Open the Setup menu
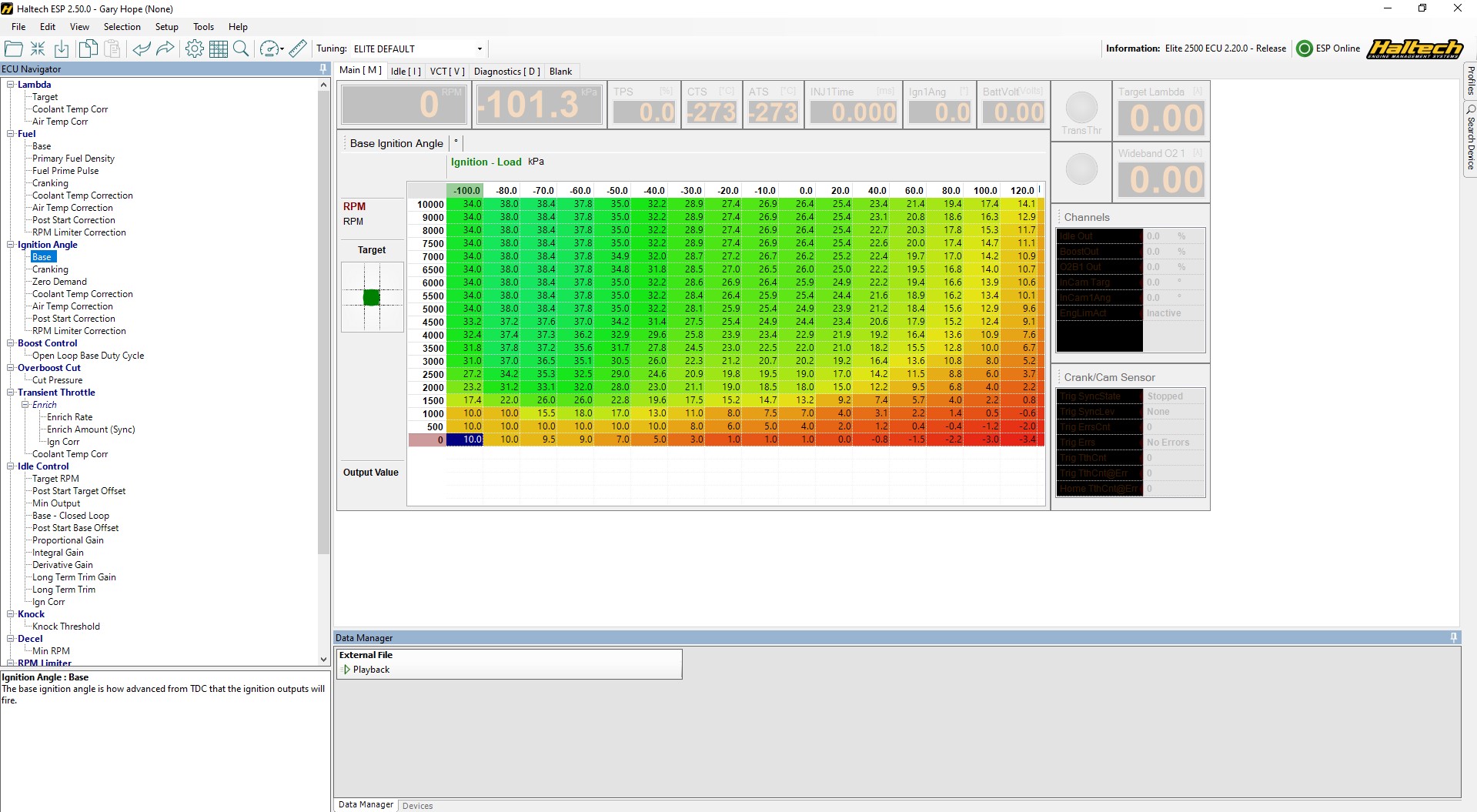1477x812 pixels. (x=167, y=26)
